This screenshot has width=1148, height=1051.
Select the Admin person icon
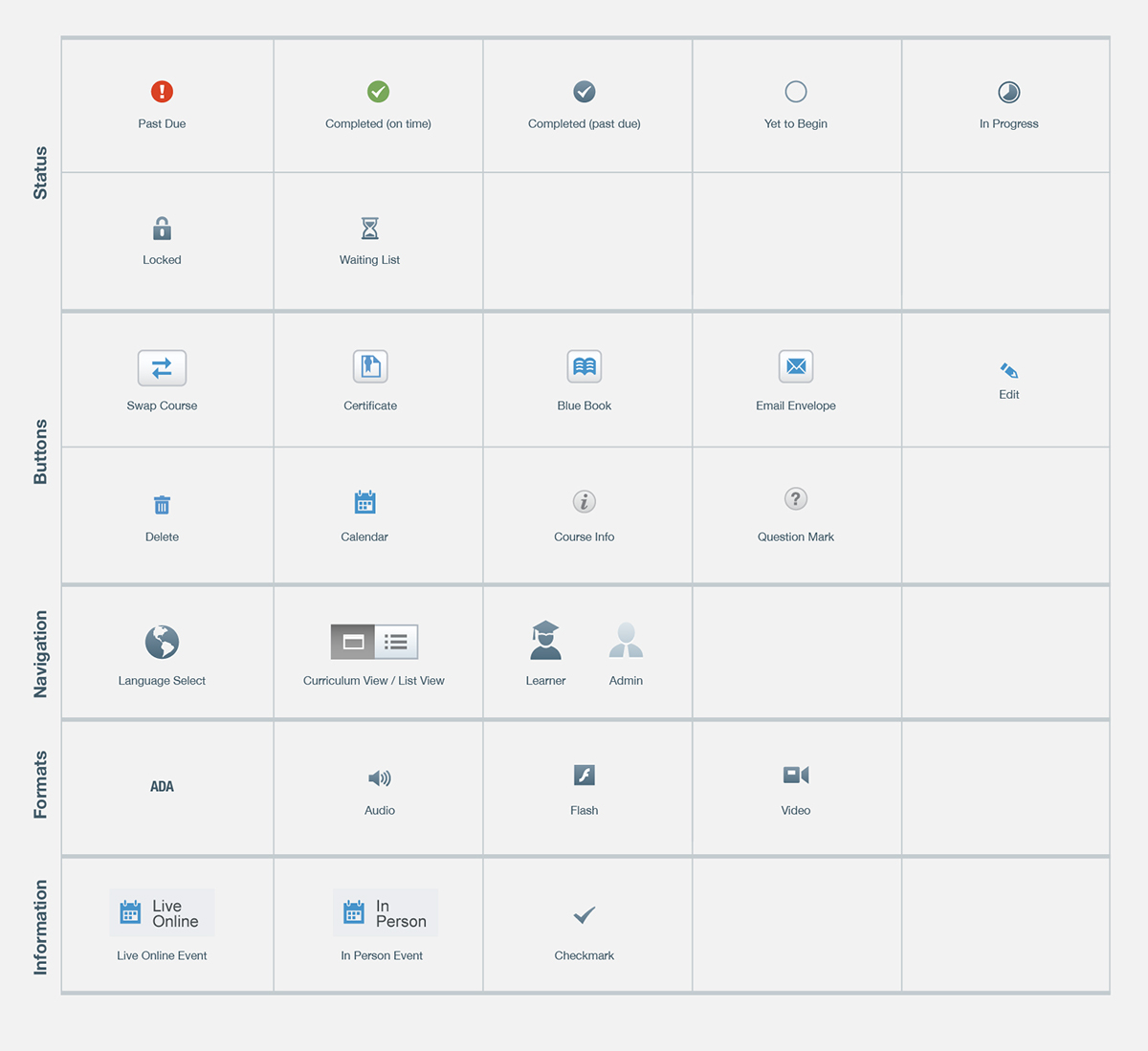626,640
